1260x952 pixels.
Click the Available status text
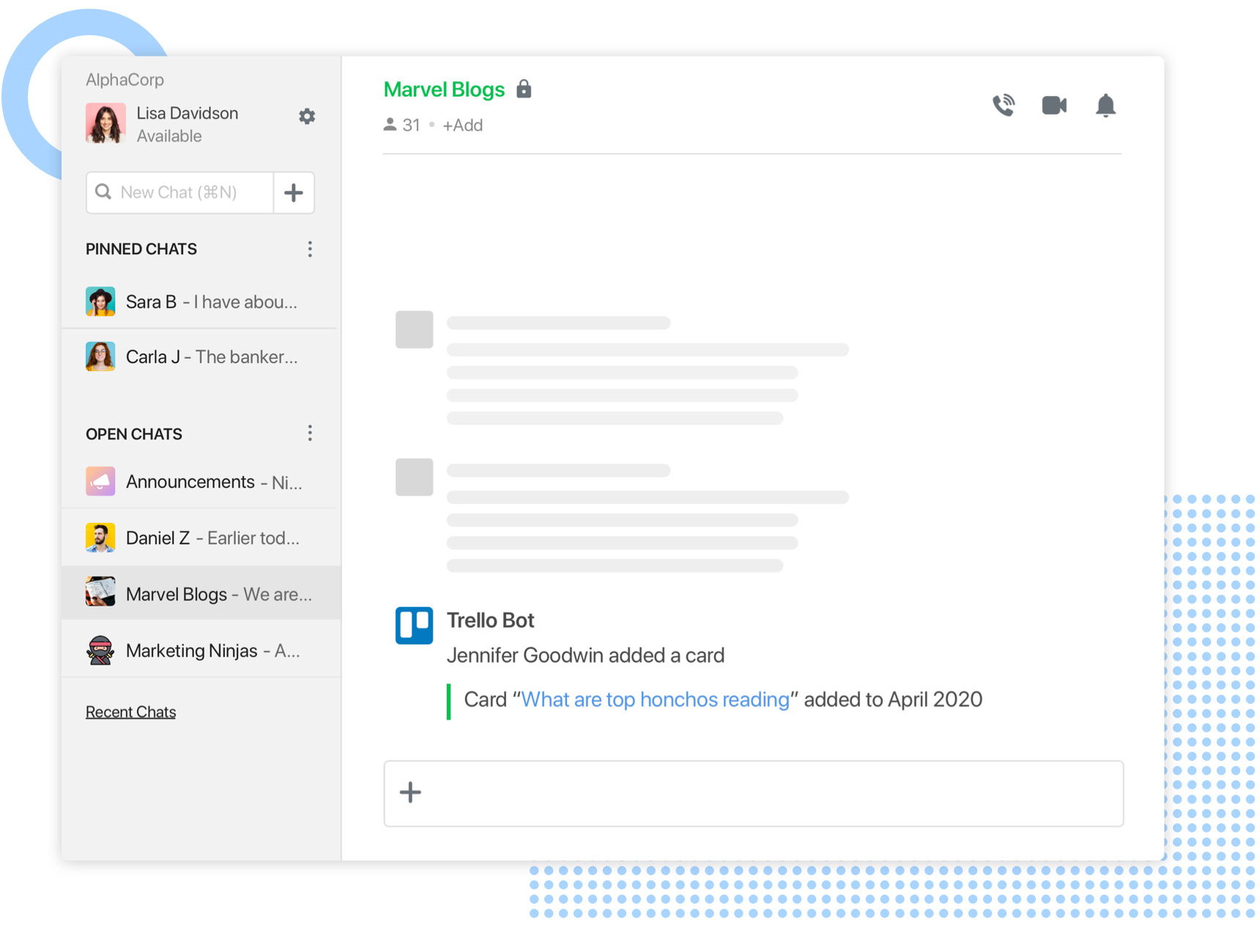(169, 136)
